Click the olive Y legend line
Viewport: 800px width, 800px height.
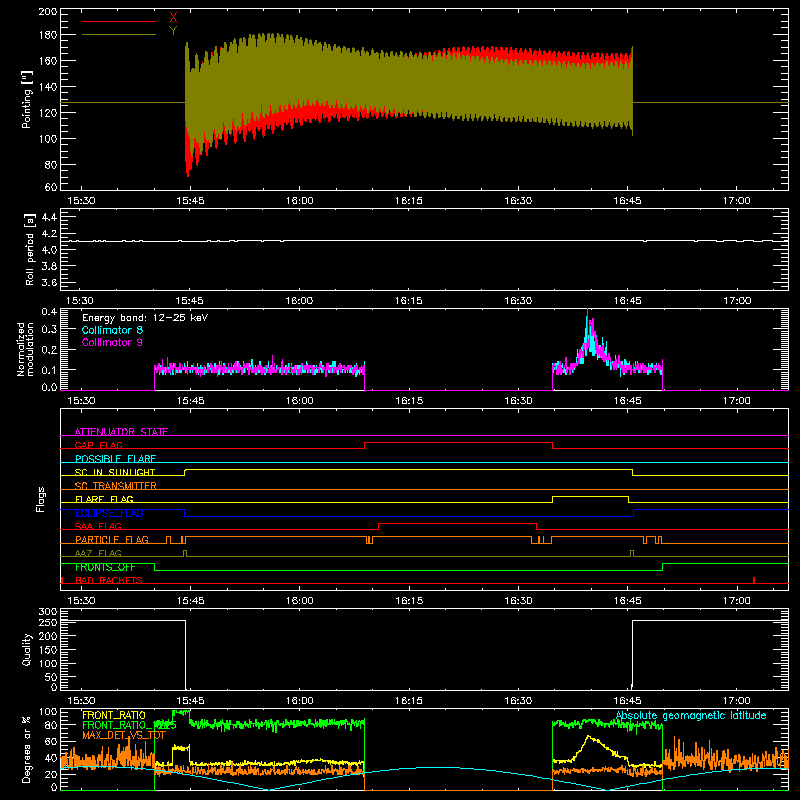click(x=119, y=34)
